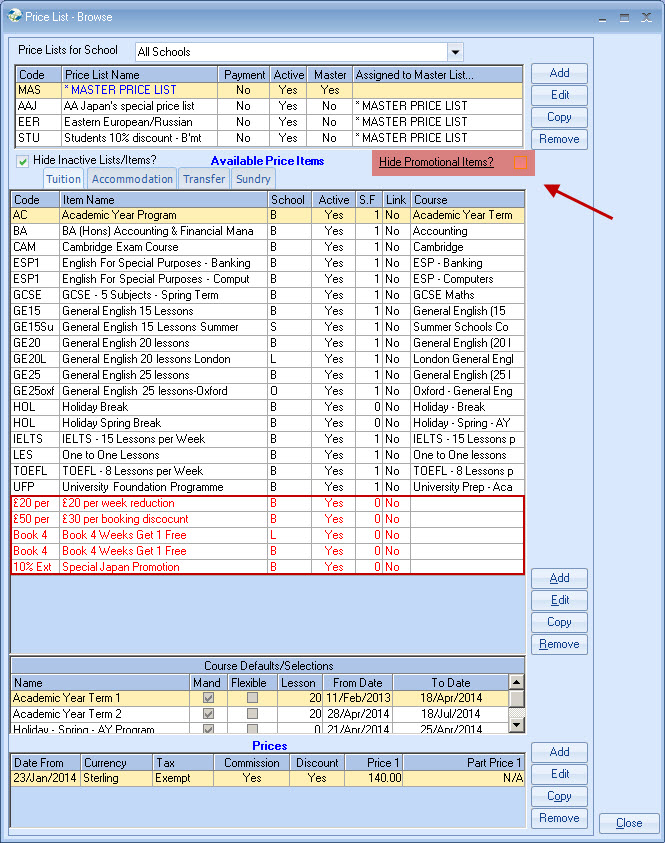
Task: Toggle Hide Inactive Lists/Items checkbox
Action: 23,161
